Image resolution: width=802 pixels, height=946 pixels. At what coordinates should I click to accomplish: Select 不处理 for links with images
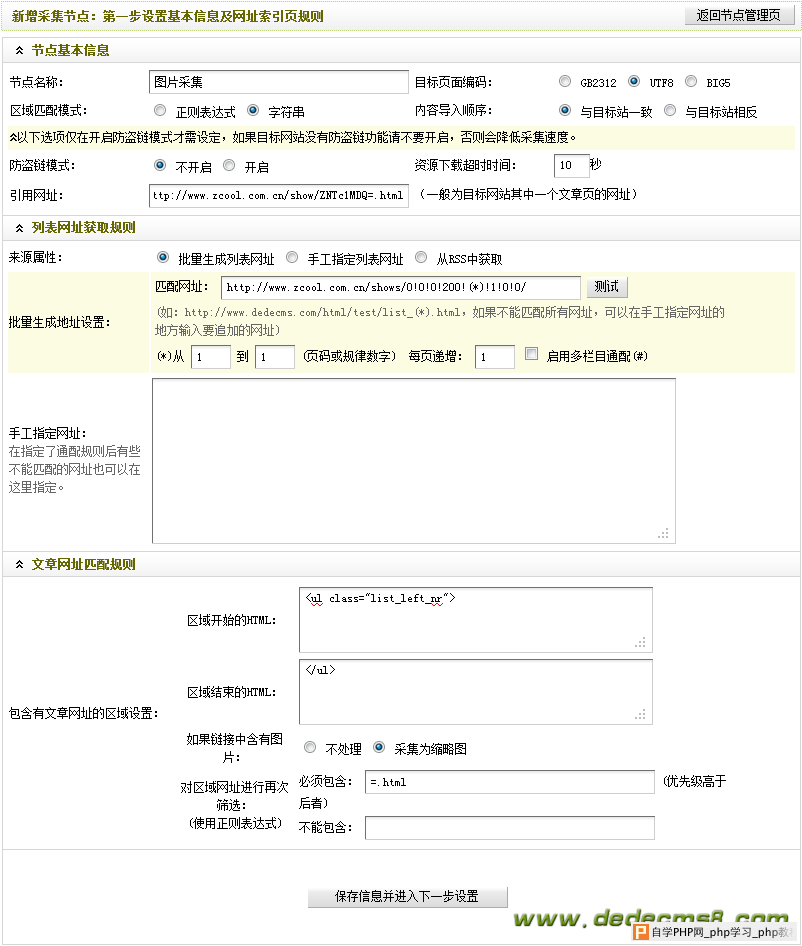pyautogui.click(x=310, y=748)
